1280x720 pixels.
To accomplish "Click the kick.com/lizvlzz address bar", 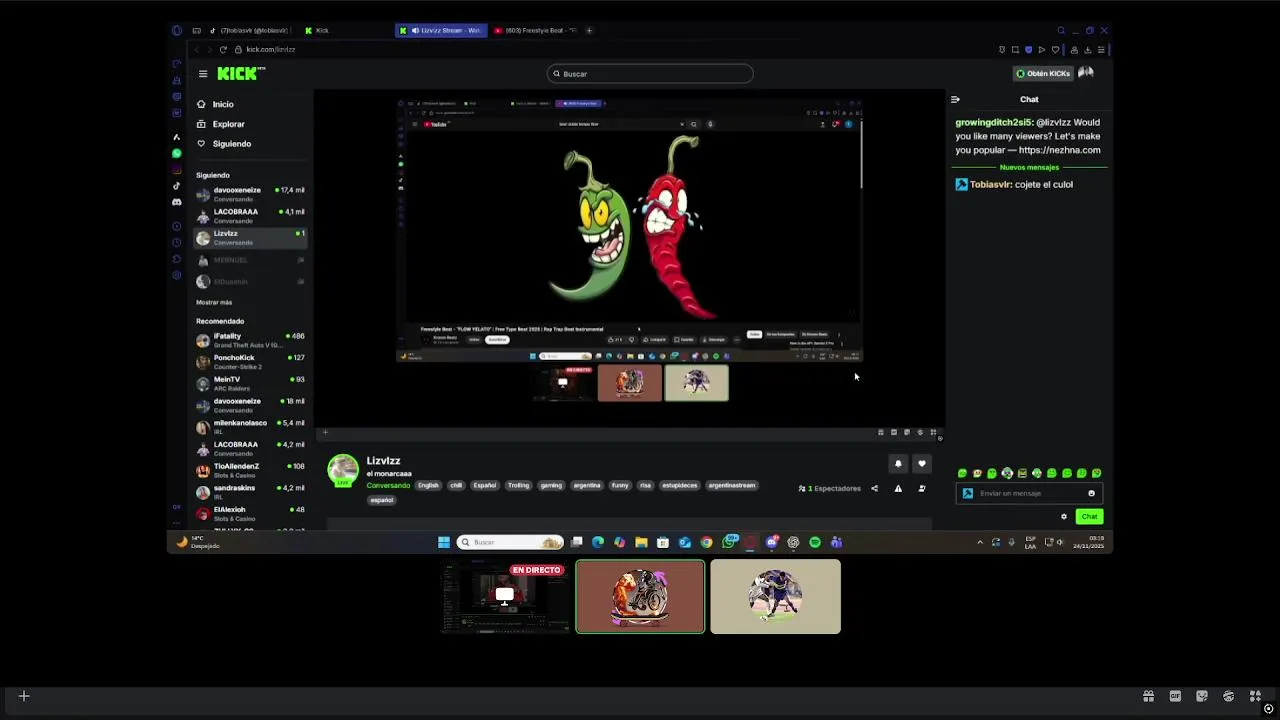I will (270, 49).
